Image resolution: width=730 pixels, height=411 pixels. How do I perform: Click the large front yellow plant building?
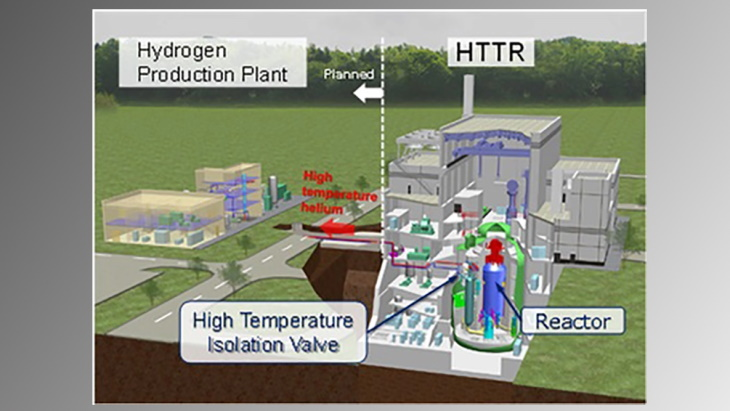tap(162, 218)
